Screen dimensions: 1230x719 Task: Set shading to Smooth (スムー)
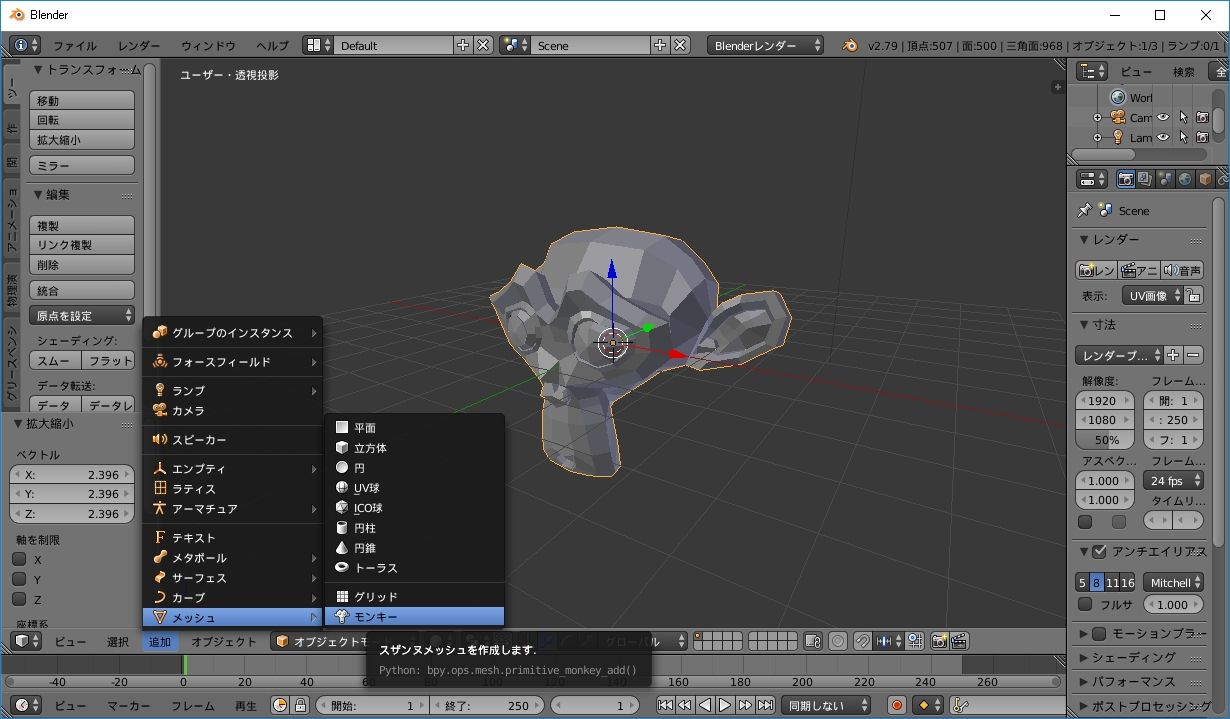pos(54,361)
